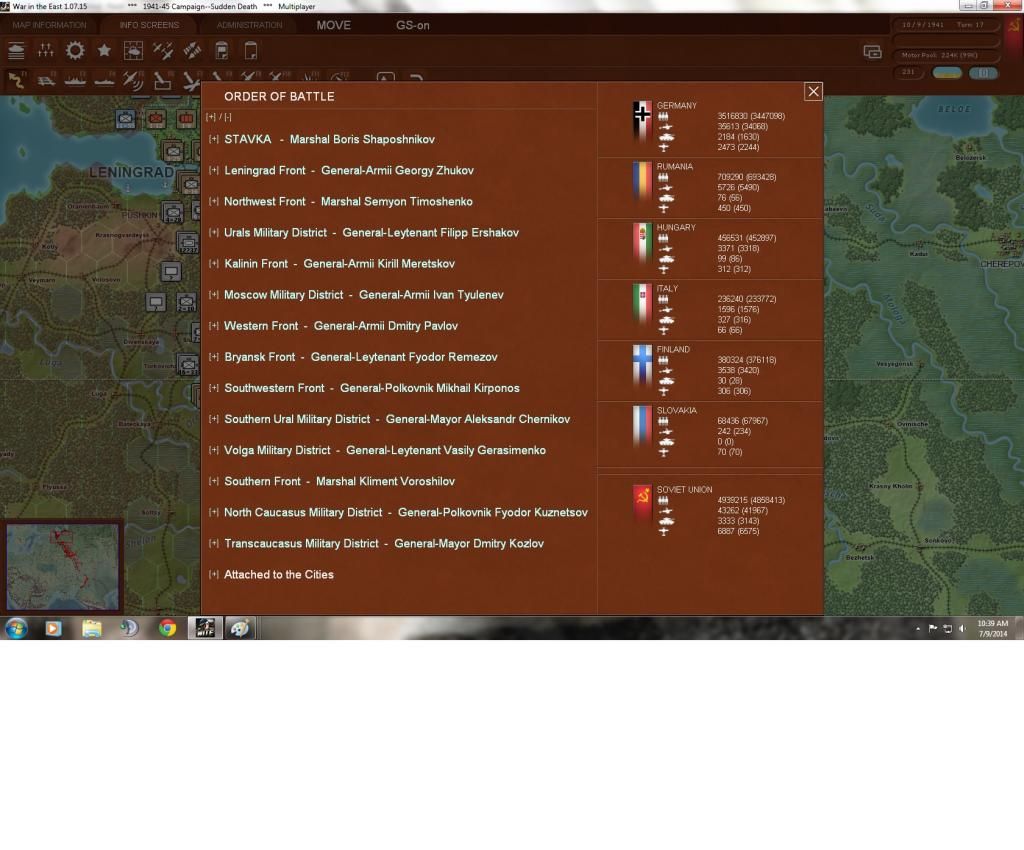Click the minimap in the lower left
1024x850 pixels.
(x=63, y=567)
